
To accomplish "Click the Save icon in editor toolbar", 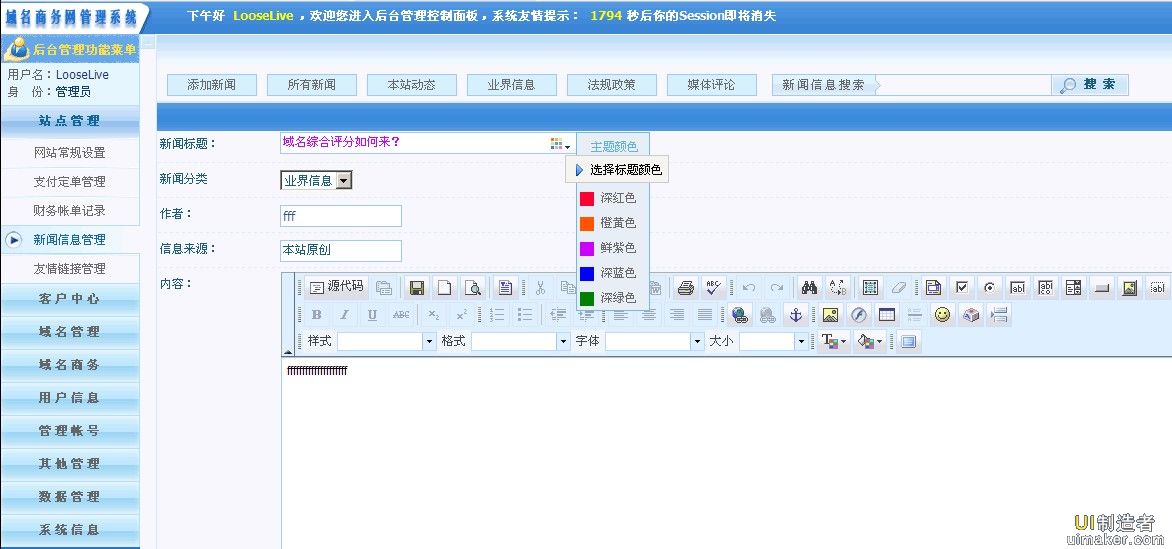I will (417, 288).
